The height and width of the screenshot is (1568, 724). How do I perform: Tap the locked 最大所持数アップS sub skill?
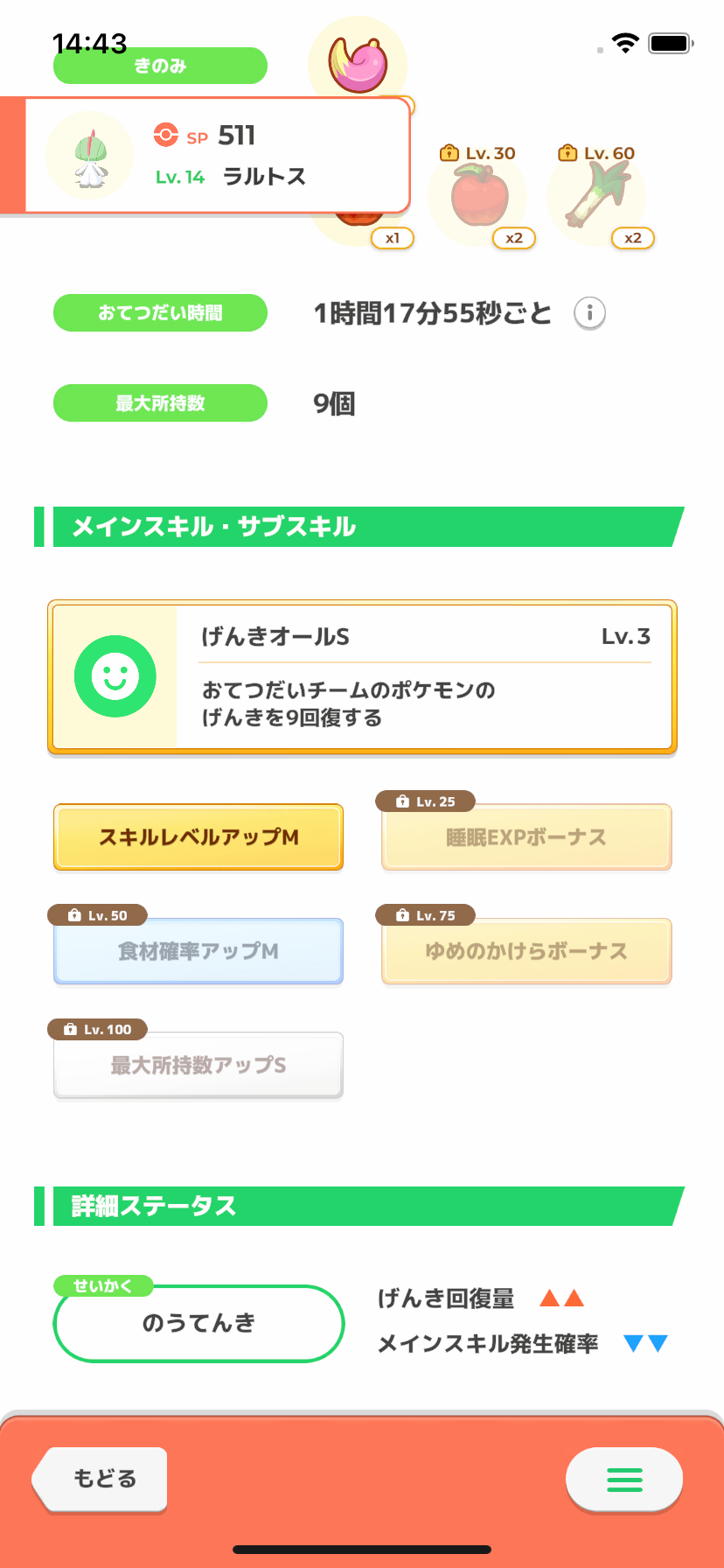(198, 1065)
